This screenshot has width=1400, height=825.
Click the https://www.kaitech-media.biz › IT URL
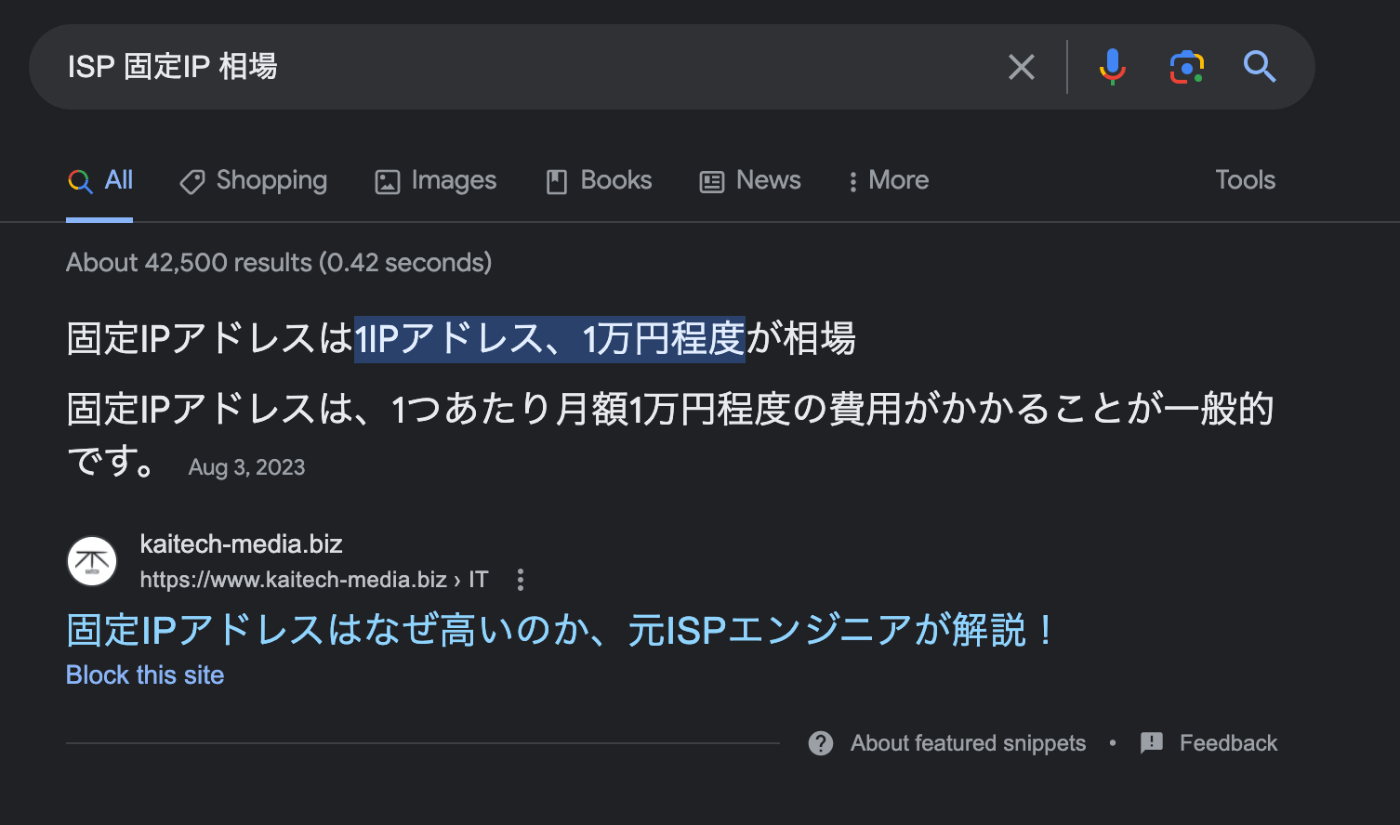pyautogui.click(x=314, y=580)
